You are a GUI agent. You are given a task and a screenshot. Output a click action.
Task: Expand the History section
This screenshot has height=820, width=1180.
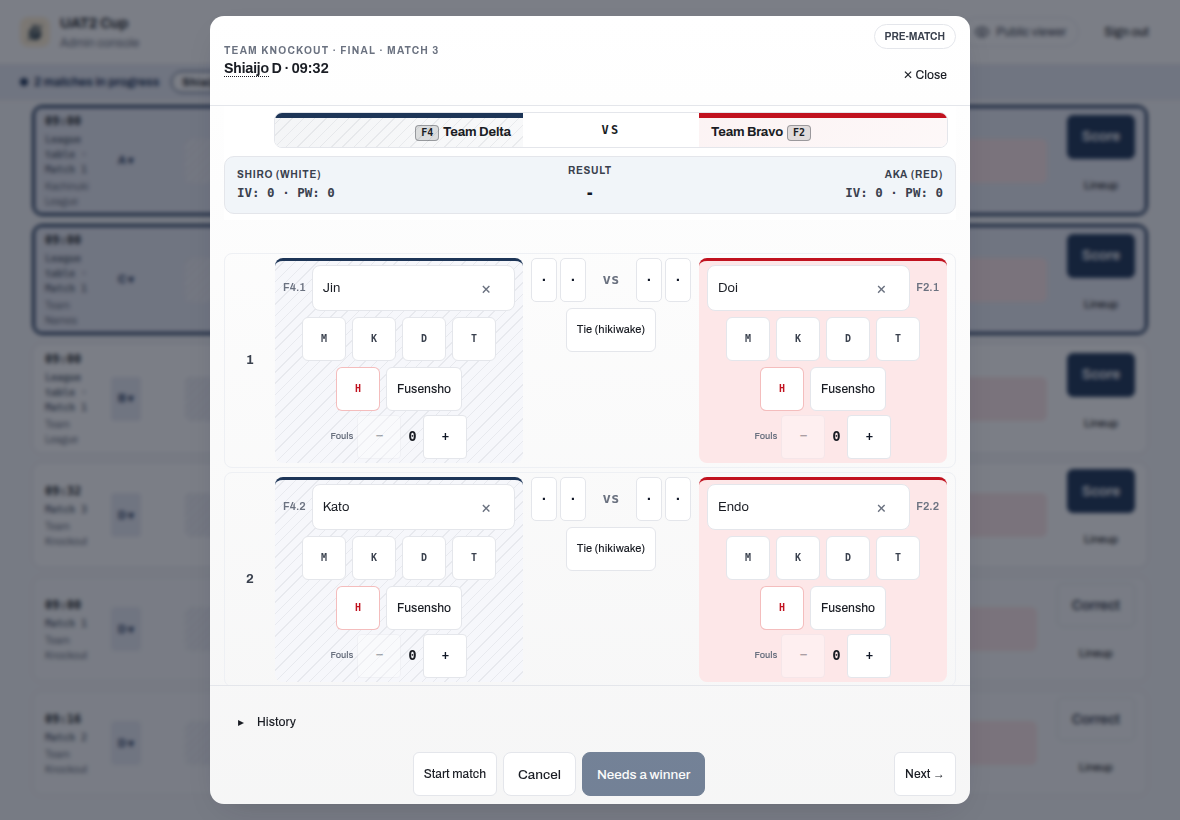[x=267, y=722]
